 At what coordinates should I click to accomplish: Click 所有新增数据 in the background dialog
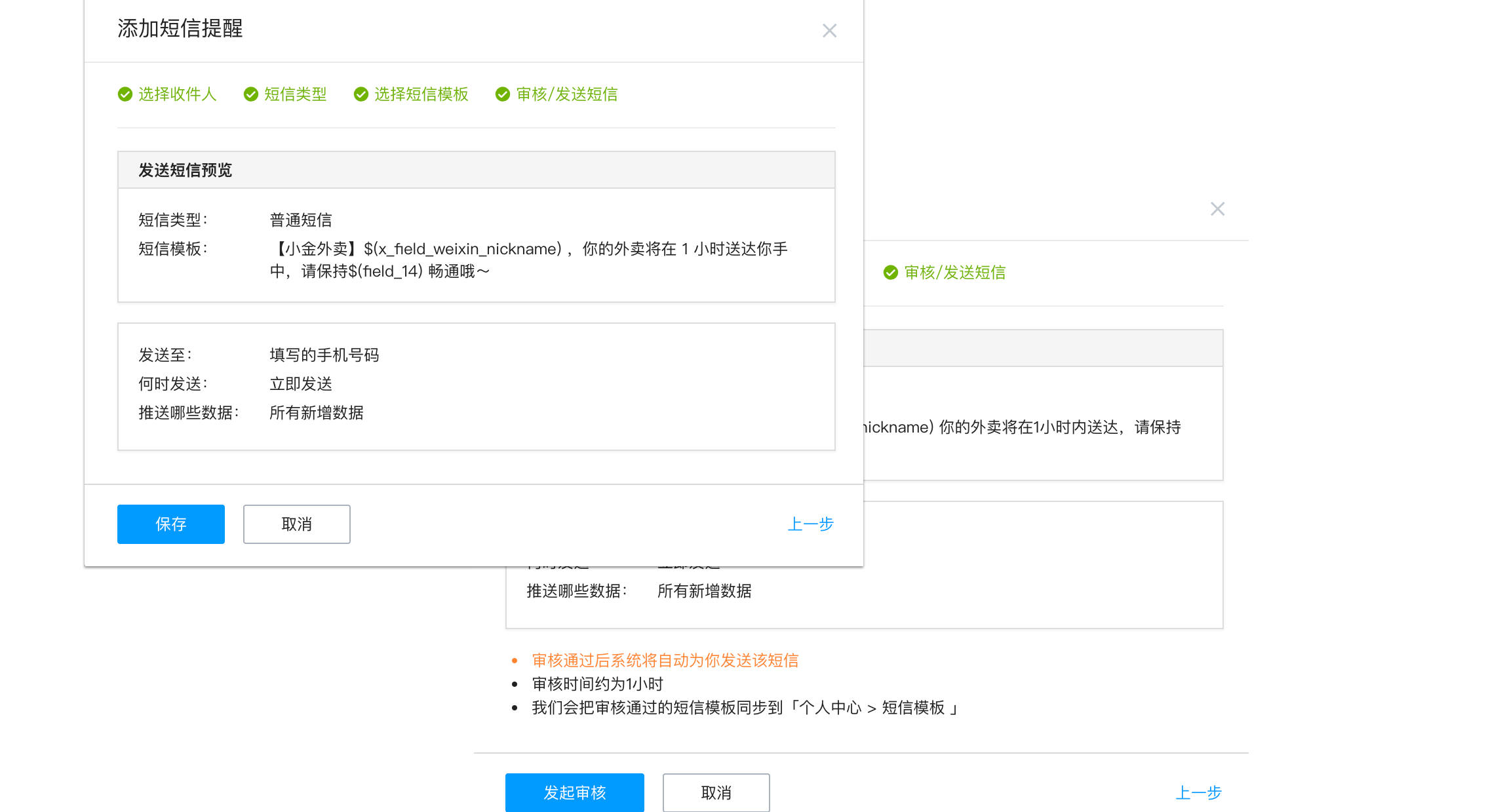point(705,591)
